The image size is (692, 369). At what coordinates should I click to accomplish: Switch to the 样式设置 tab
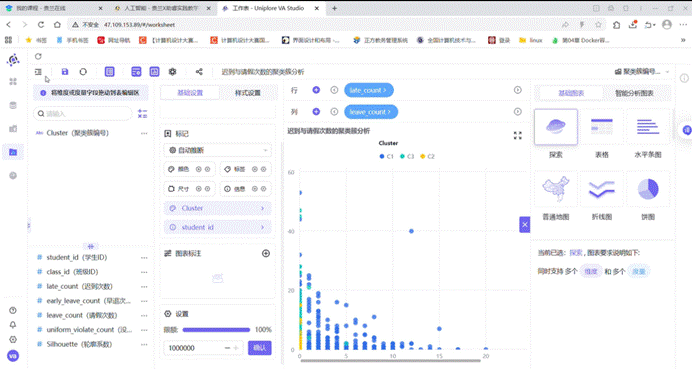pyautogui.click(x=248, y=93)
